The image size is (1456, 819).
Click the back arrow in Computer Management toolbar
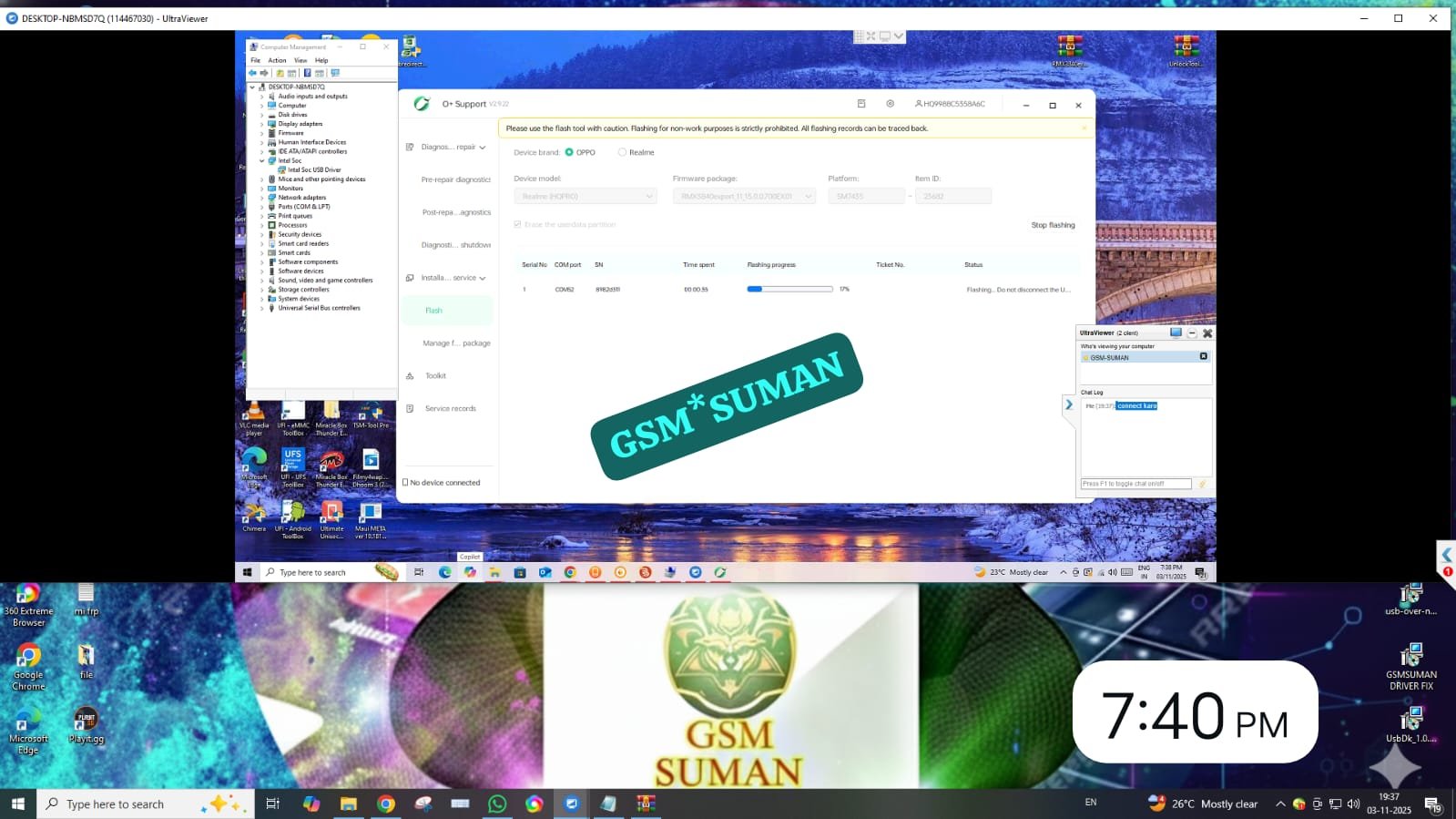tap(252, 73)
